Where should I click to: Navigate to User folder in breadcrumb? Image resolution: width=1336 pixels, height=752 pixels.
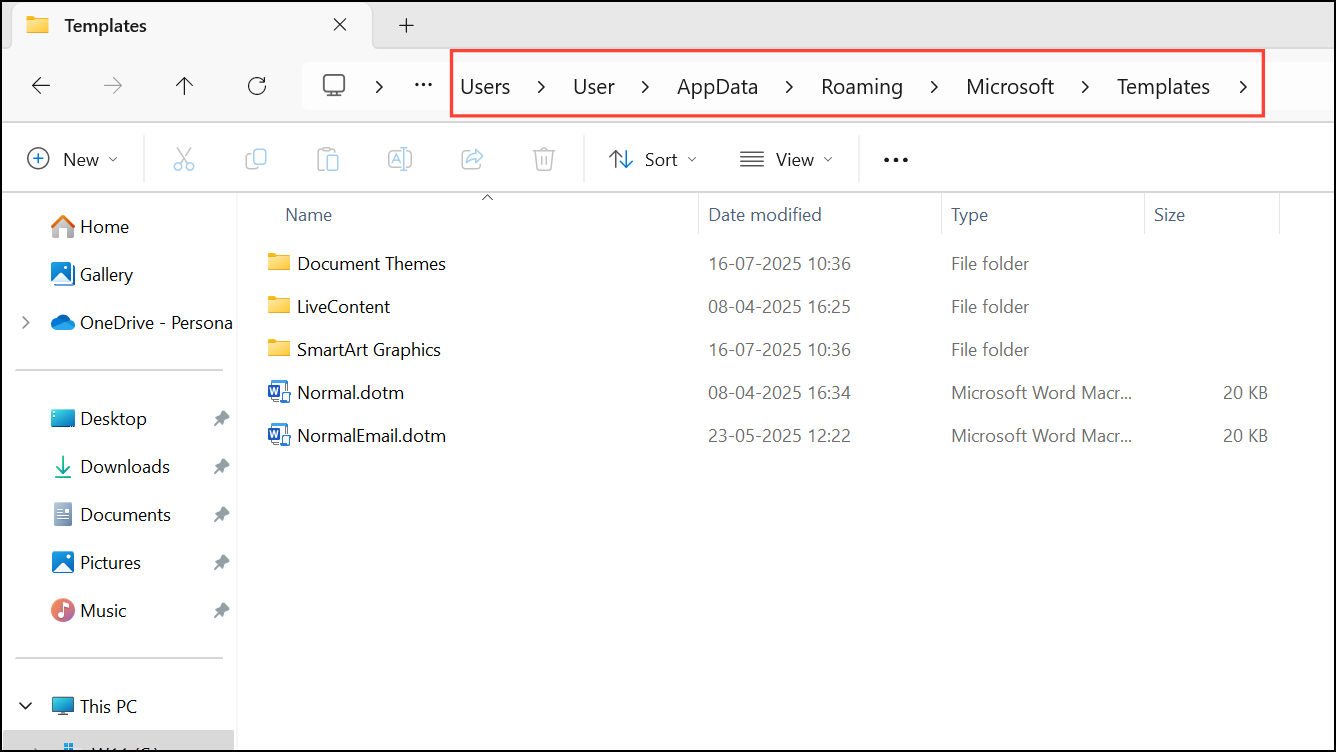(594, 87)
